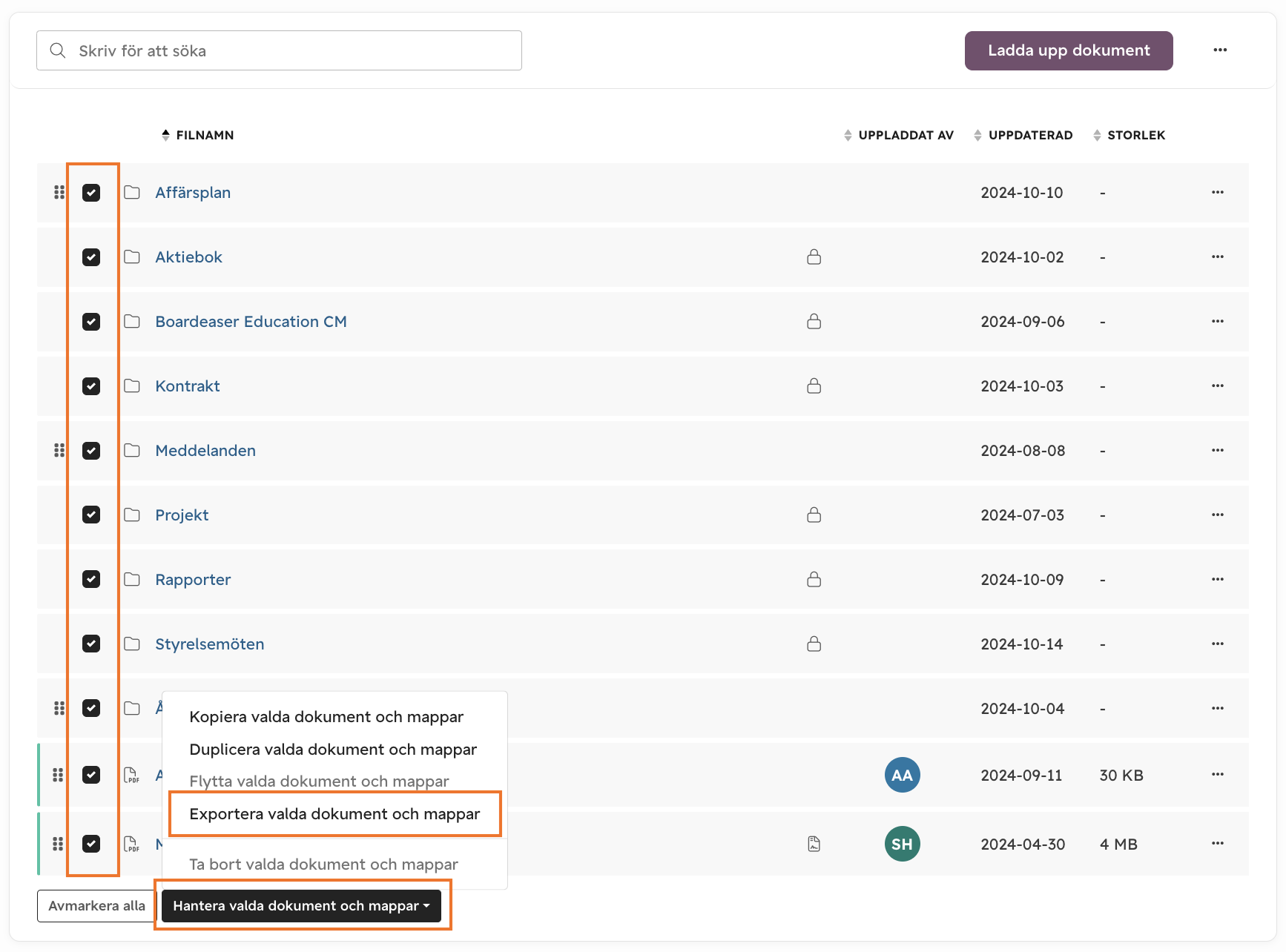This screenshot has height=952, width=1286.
Task: Click the SH user avatar
Action: pyautogui.click(x=902, y=844)
